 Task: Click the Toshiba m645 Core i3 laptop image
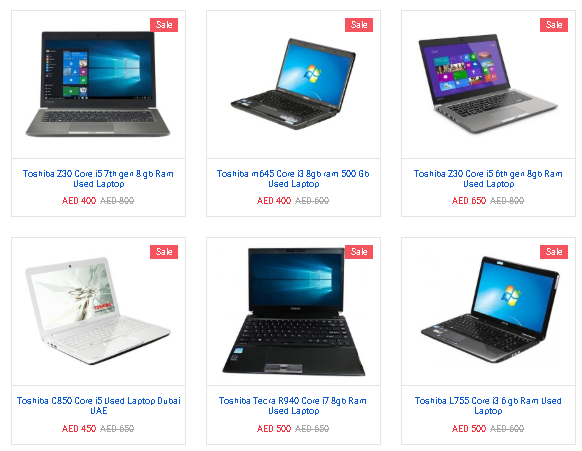(x=293, y=84)
